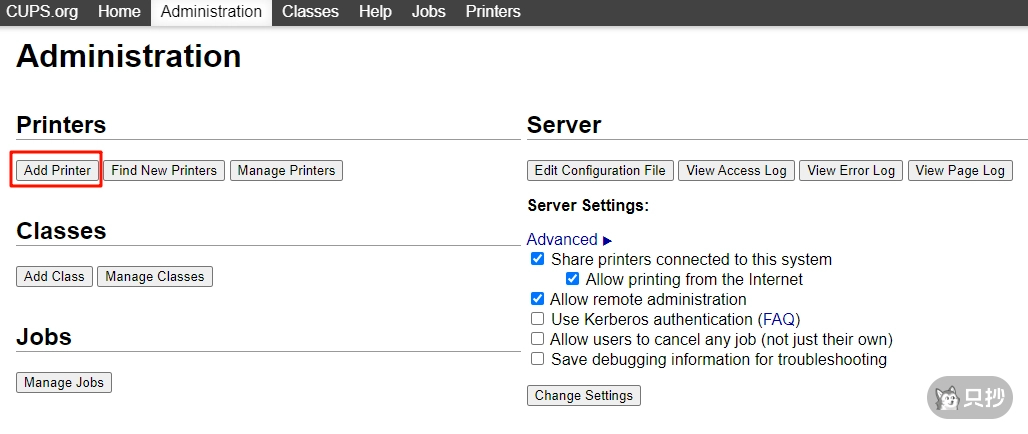Open Manage Classes
Image resolution: width=1028 pixels, height=434 pixels.
pos(155,277)
